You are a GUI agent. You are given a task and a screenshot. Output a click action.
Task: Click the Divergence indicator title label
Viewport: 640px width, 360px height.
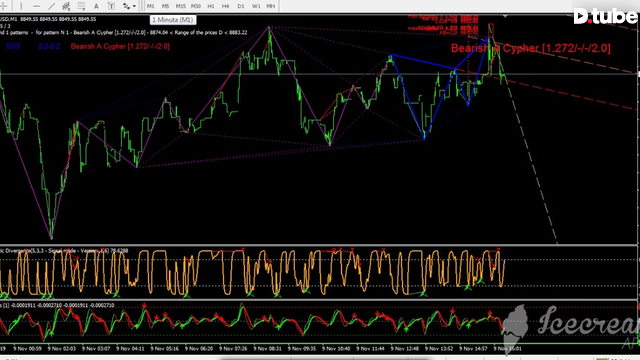click(x=64, y=251)
